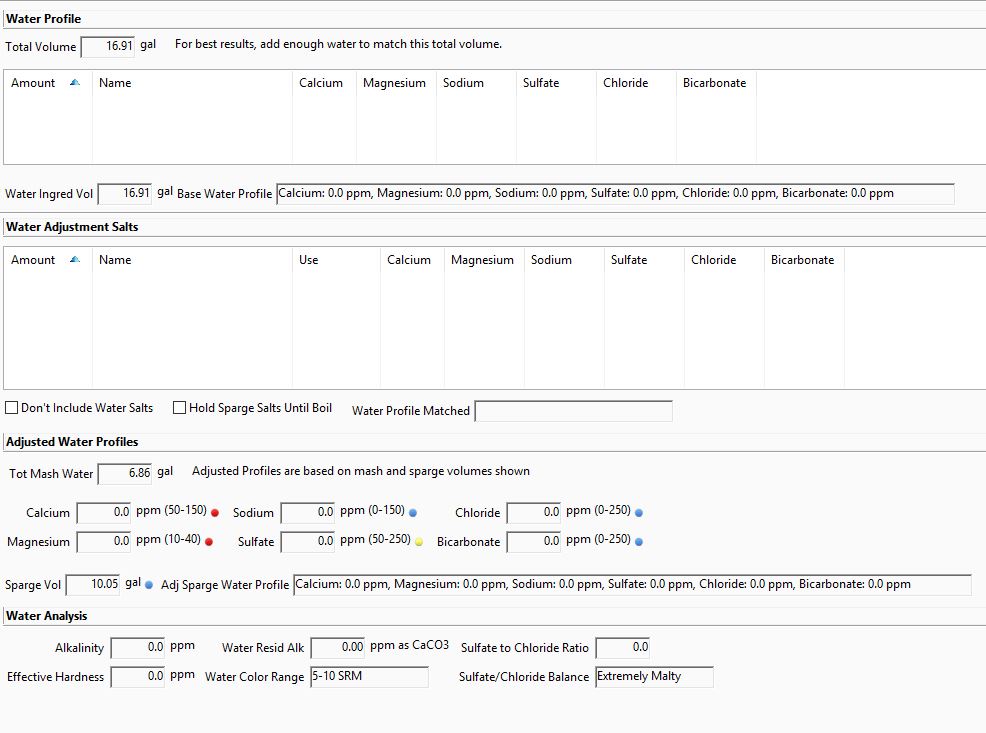Click the Adj Sparge Water Profile box
The width and height of the screenshot is (986, 733).
632,585
